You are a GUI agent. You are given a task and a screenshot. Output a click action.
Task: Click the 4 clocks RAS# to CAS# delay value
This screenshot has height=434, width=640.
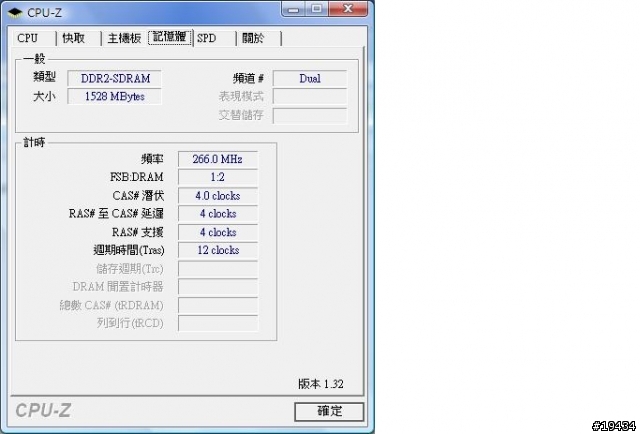pyautogui.click(x=218, y=214)
